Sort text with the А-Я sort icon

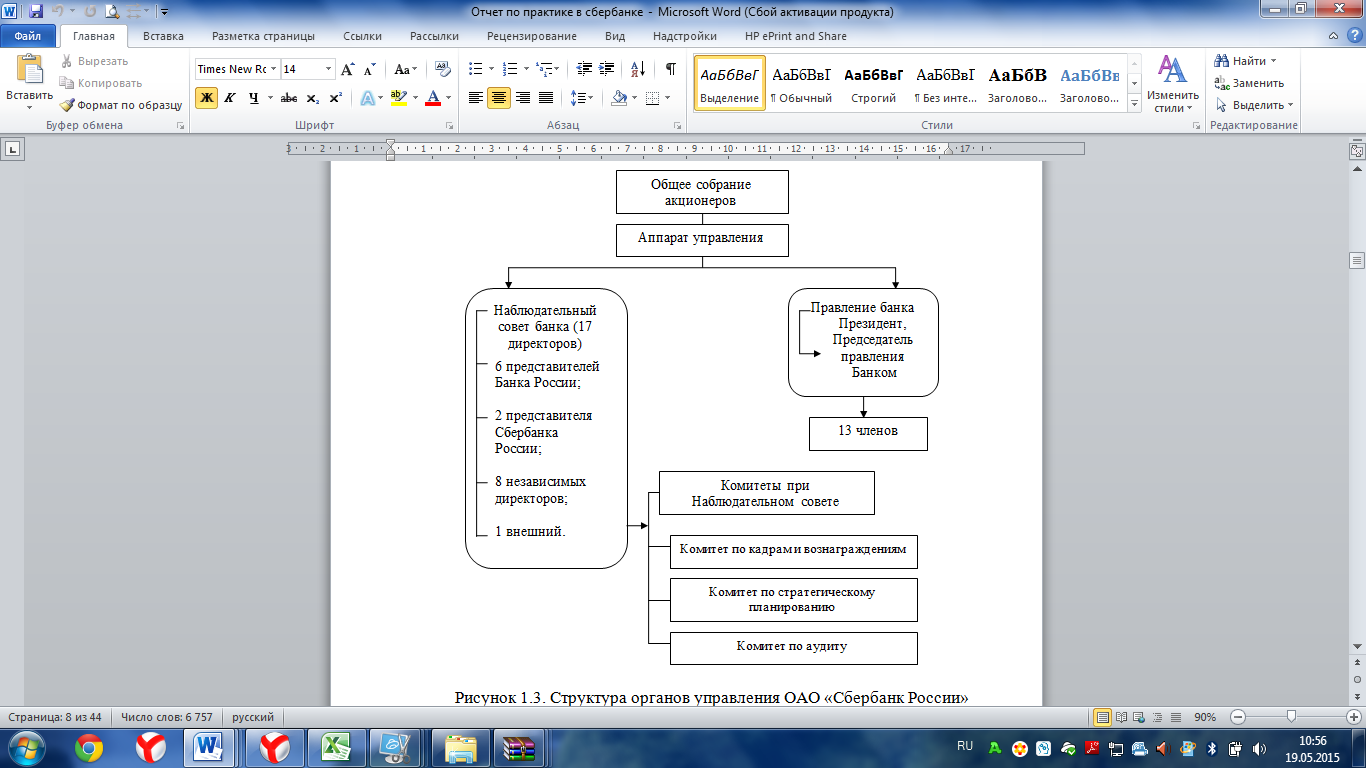[637, 69]
